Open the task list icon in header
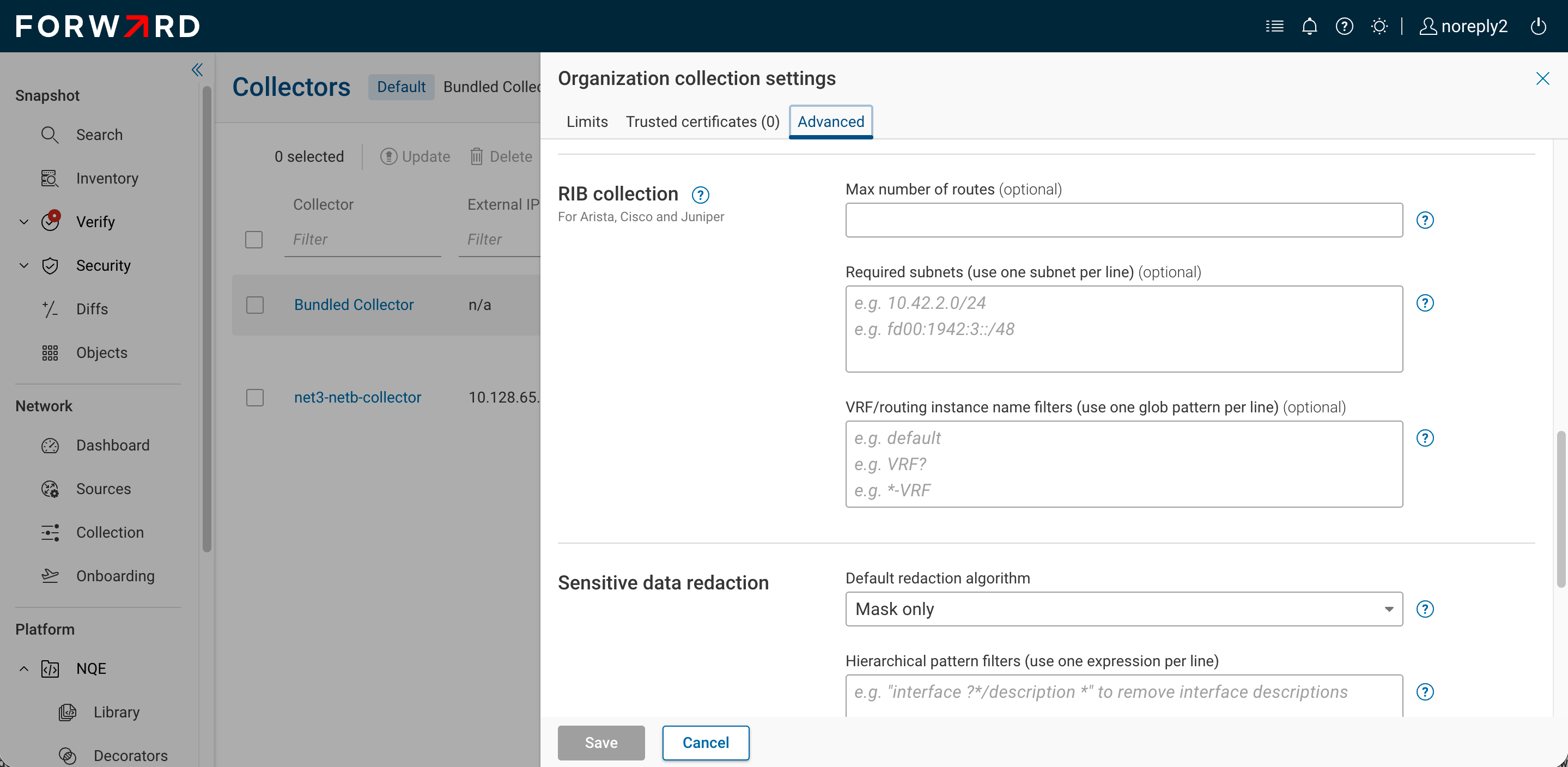Screen dimensions: 1568x767 [x=1274, y=26]
